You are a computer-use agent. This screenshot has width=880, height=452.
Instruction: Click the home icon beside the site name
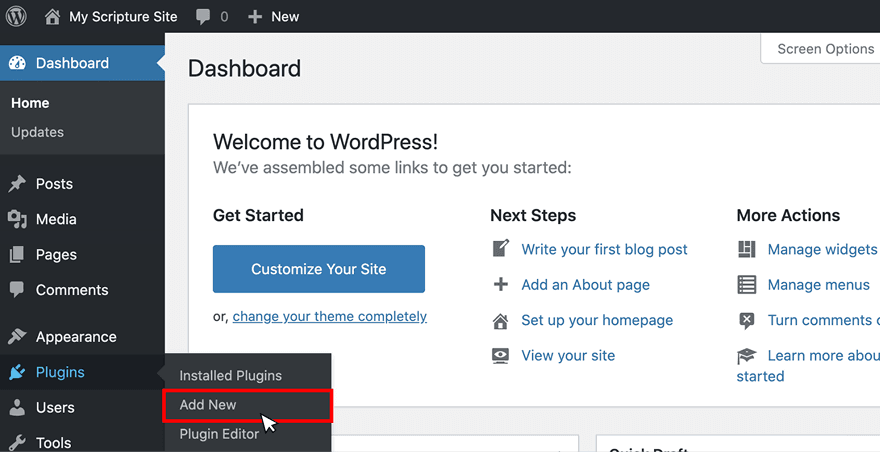click(52, 17)
